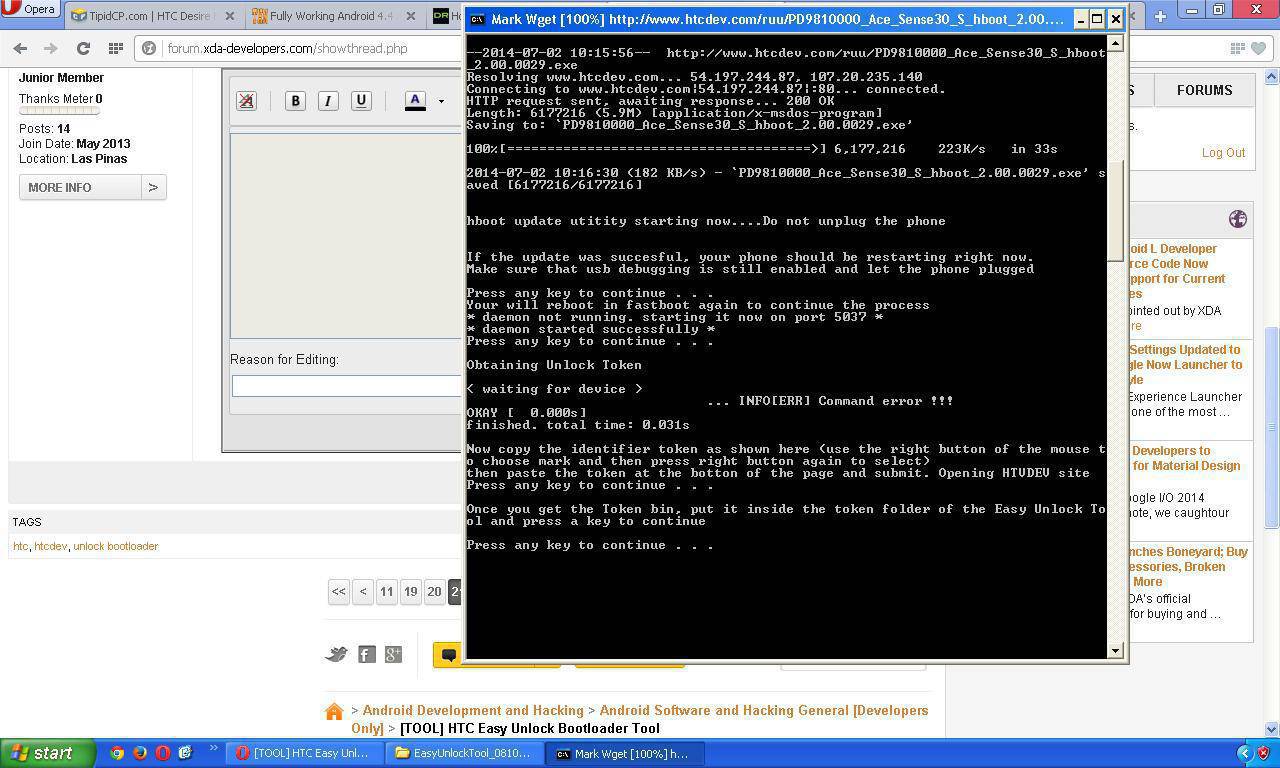
Task: Open the unlock bootloader tag link
Action: point(115,546)
